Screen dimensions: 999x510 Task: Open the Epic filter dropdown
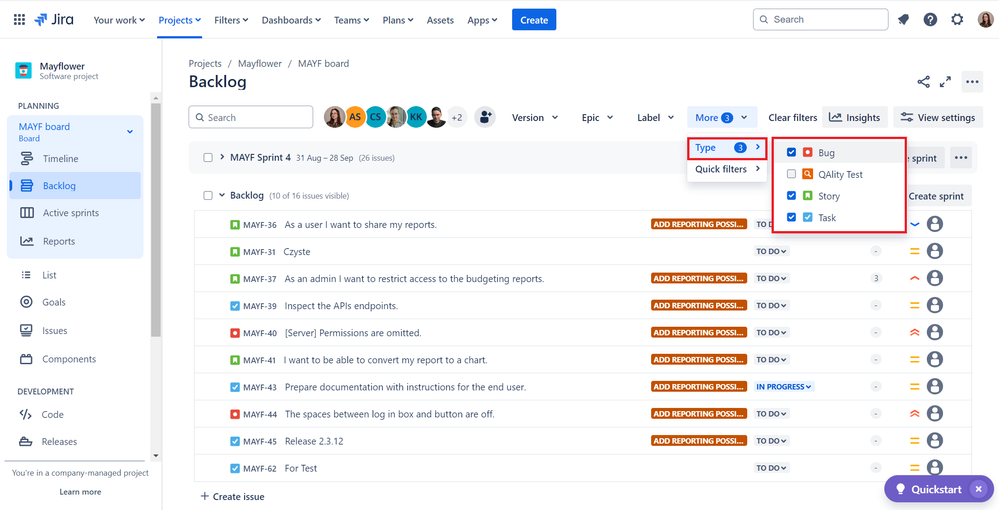[597, 117]
